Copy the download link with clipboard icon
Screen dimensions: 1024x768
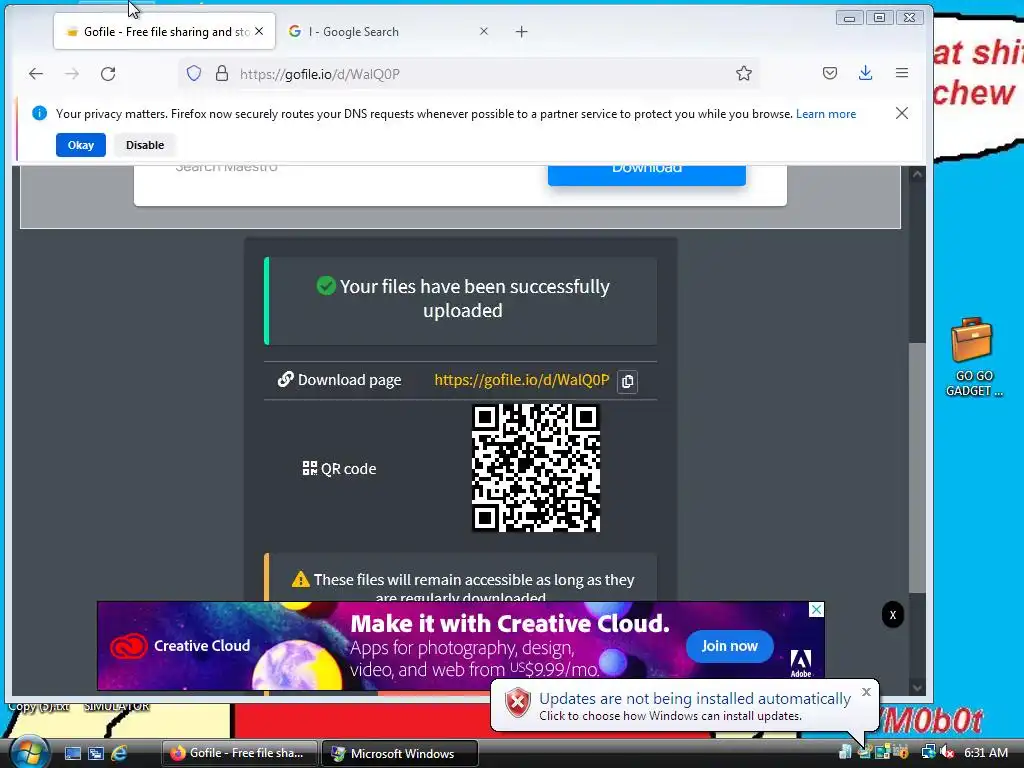(x=628, y=381)
